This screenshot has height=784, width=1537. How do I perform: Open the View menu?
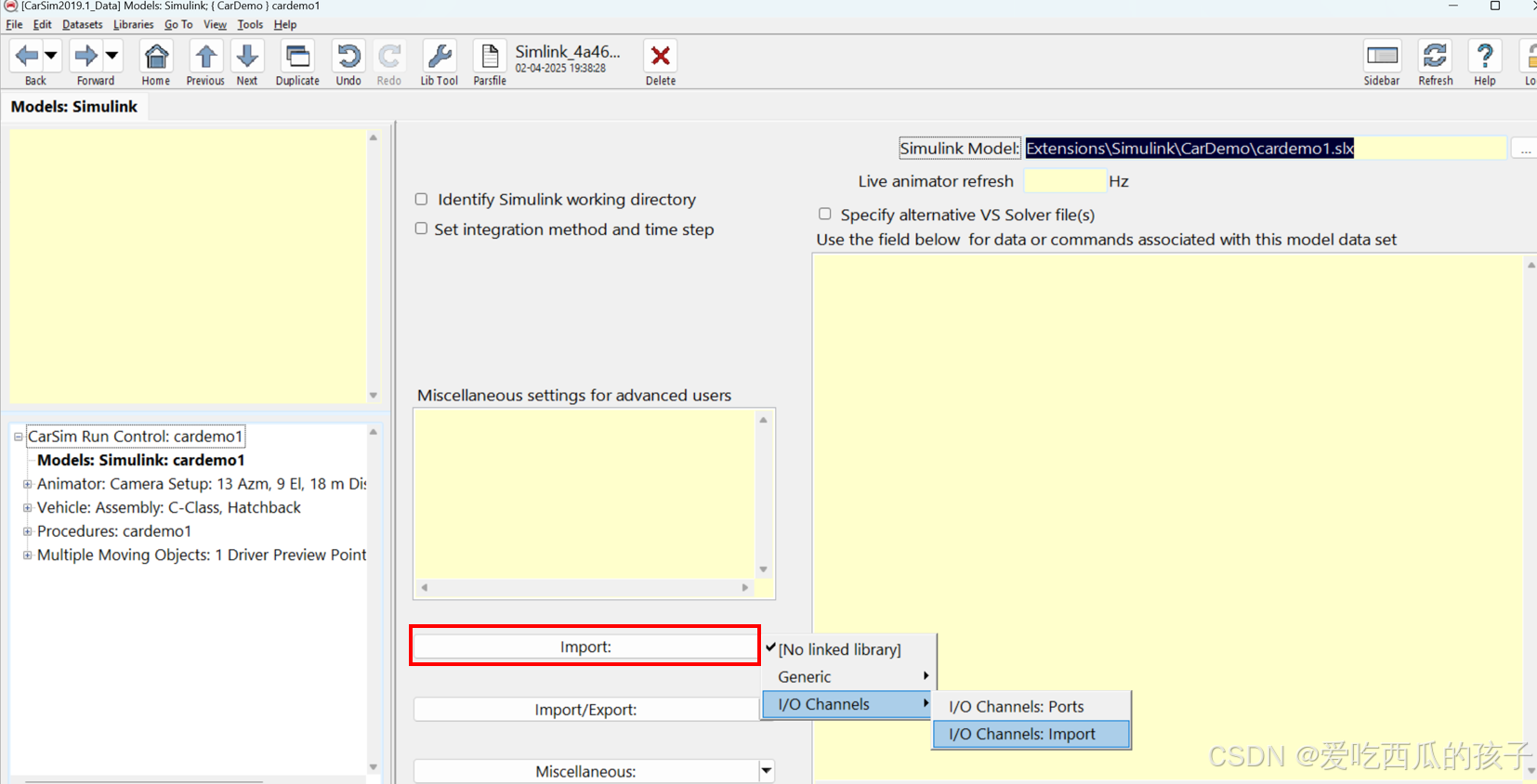(x=215, y=25)
